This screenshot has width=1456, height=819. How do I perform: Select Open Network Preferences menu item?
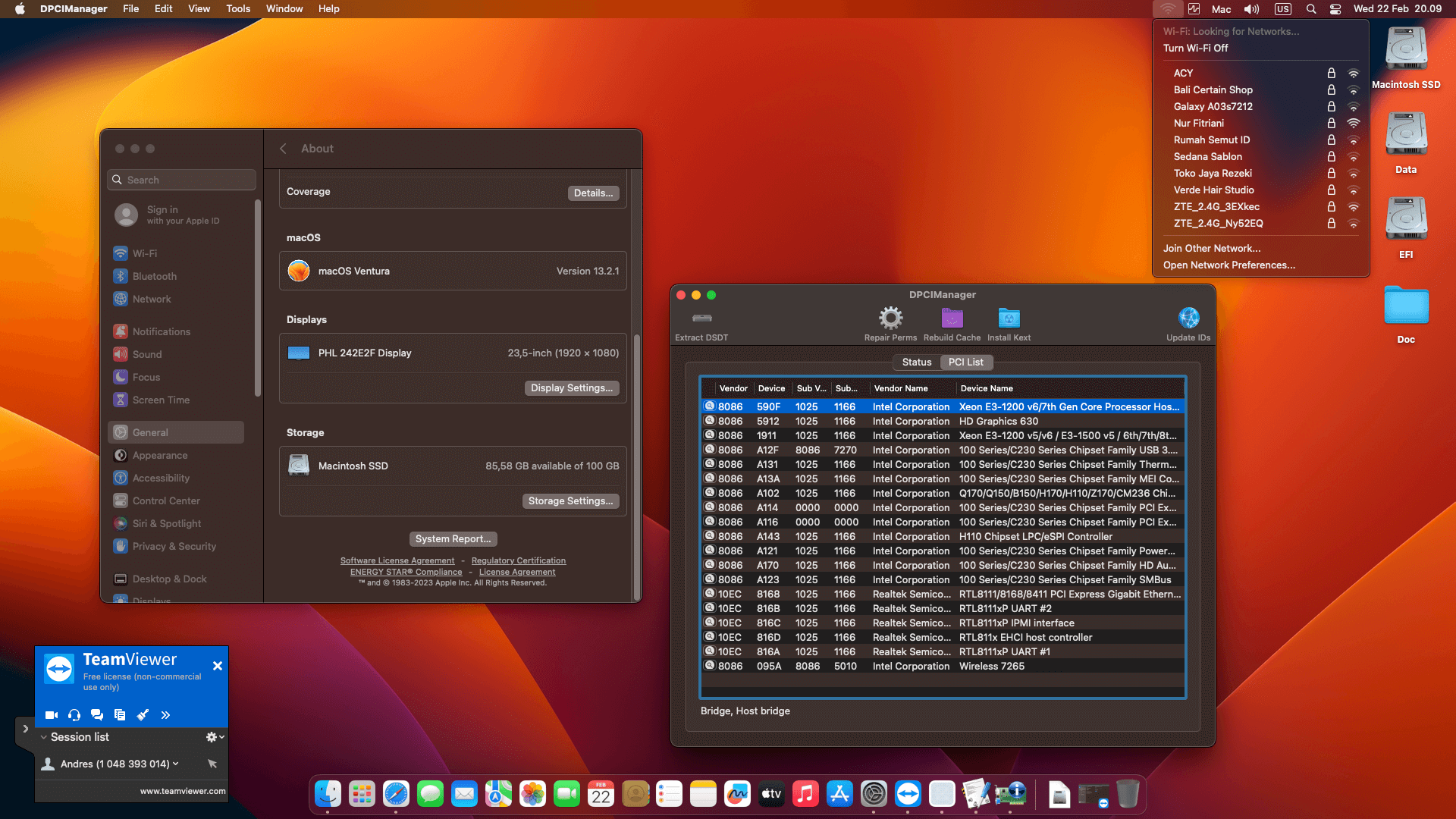click(x=1229, y=265)
